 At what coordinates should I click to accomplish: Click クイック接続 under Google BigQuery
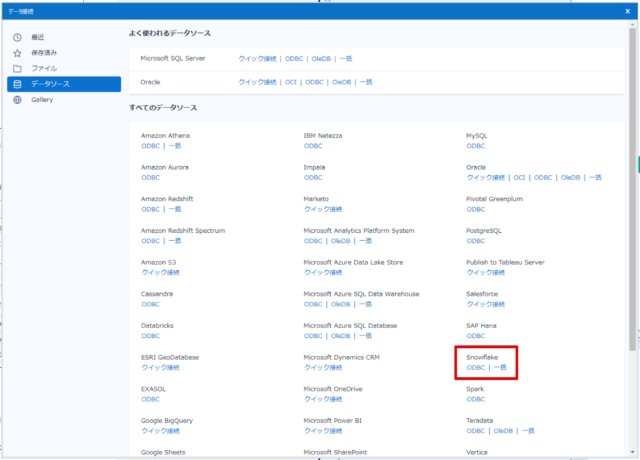coord(160,431)
